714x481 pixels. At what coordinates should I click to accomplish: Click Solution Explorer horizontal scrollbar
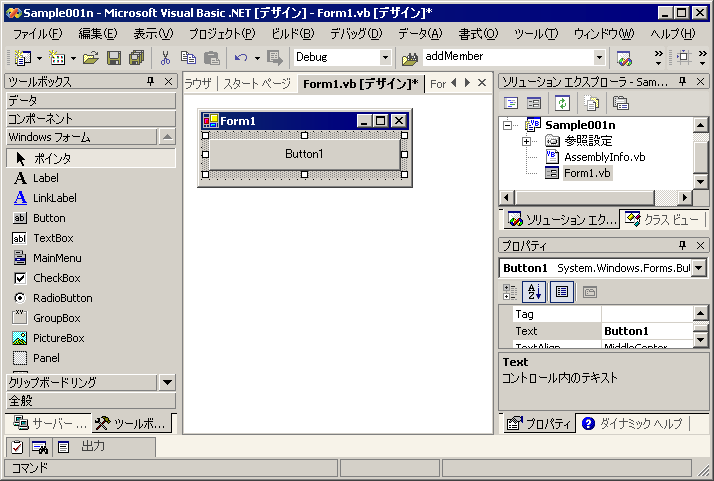click(596, 198)
